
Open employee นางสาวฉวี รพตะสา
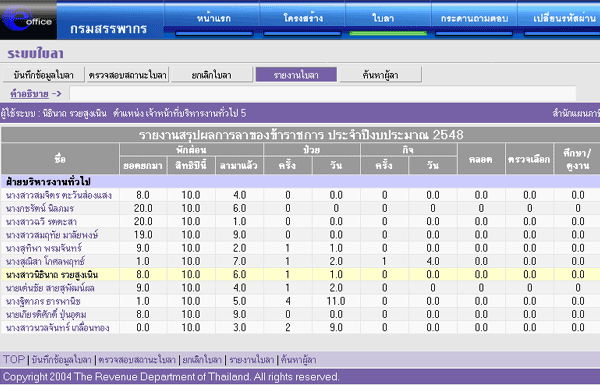pos(41,222)
